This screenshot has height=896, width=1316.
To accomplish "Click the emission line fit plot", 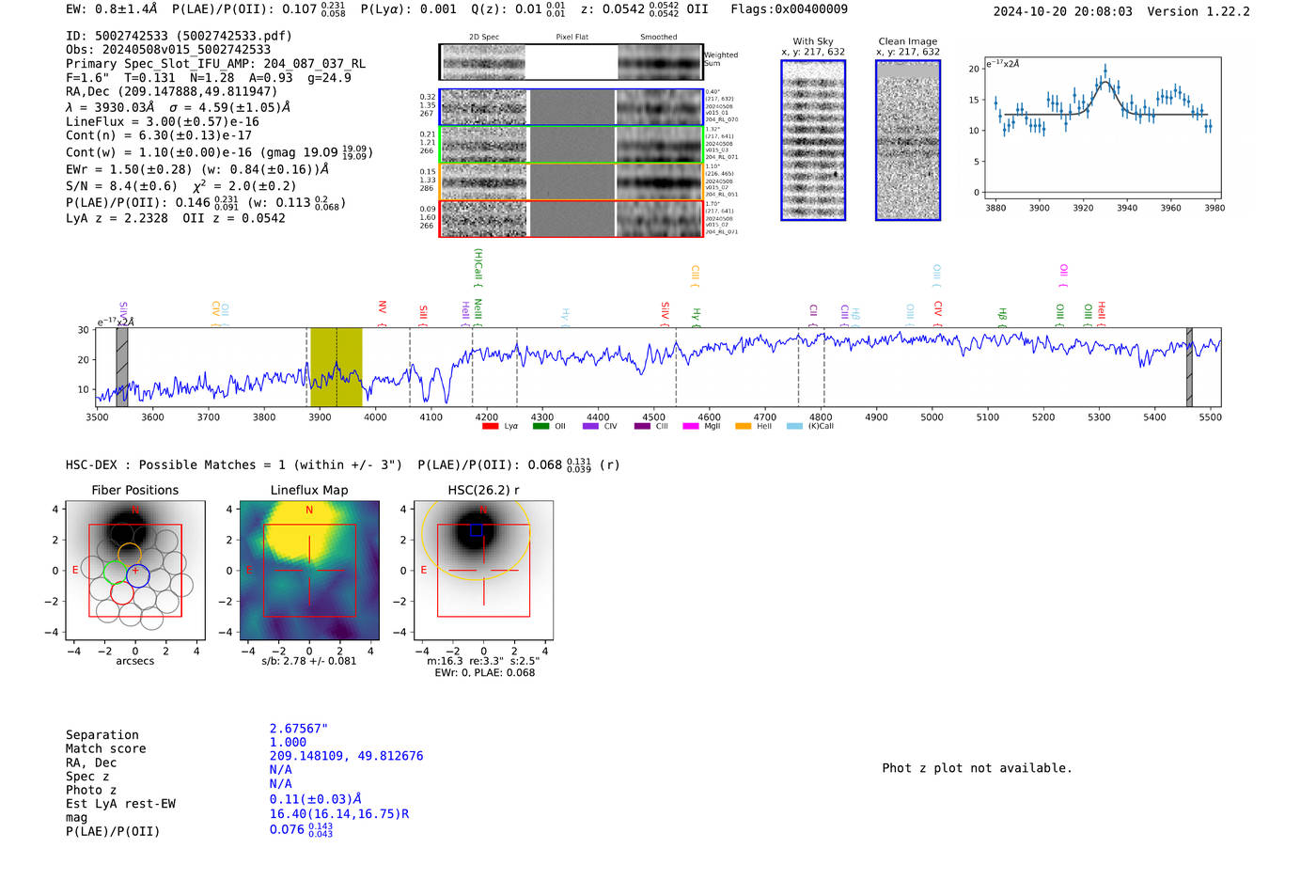I will click(1102, 128).
